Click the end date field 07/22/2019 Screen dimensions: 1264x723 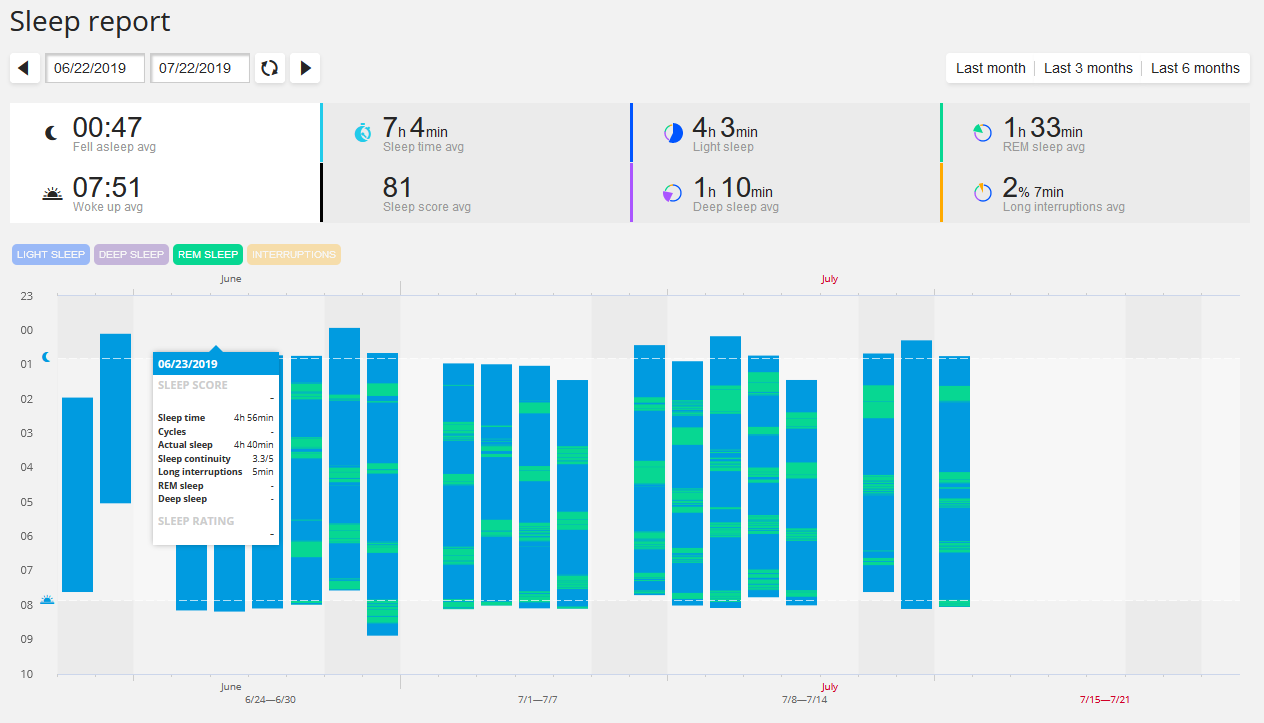(200, 68)
